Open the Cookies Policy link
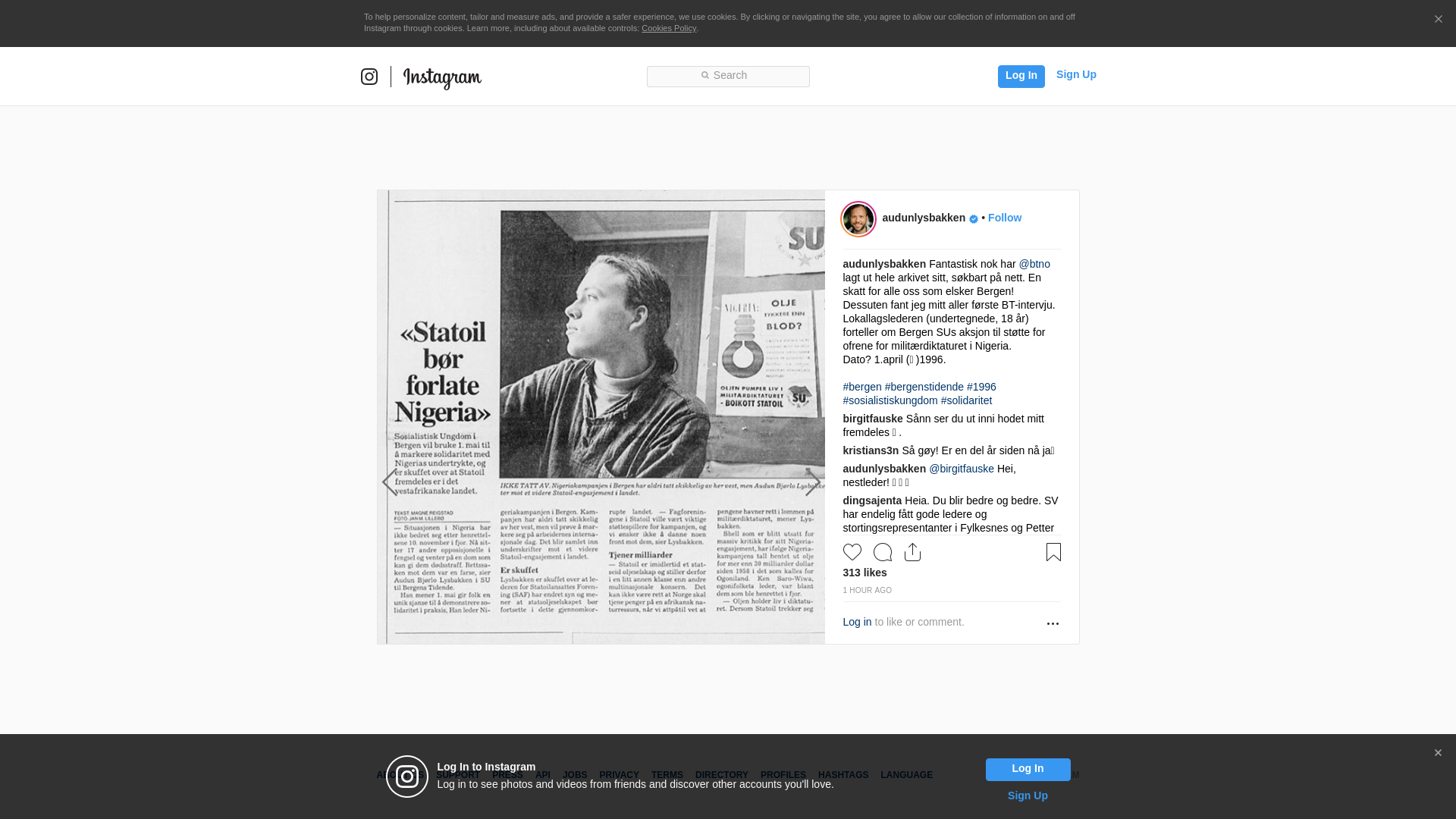Viewport: 1456px width, 819px height. click(x=668, y=28)
